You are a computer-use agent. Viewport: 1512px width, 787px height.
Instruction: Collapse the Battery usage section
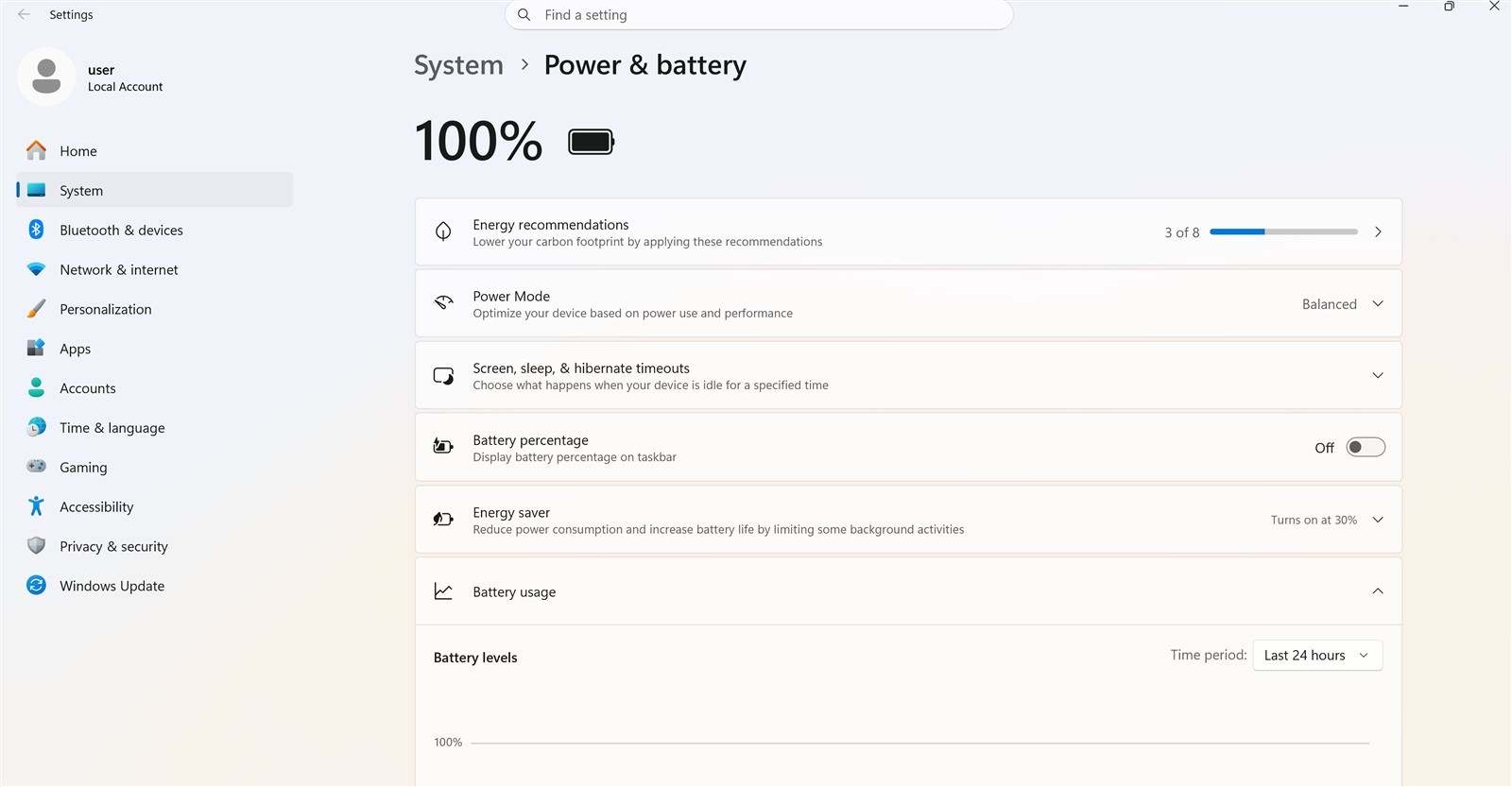point(1378,591)
